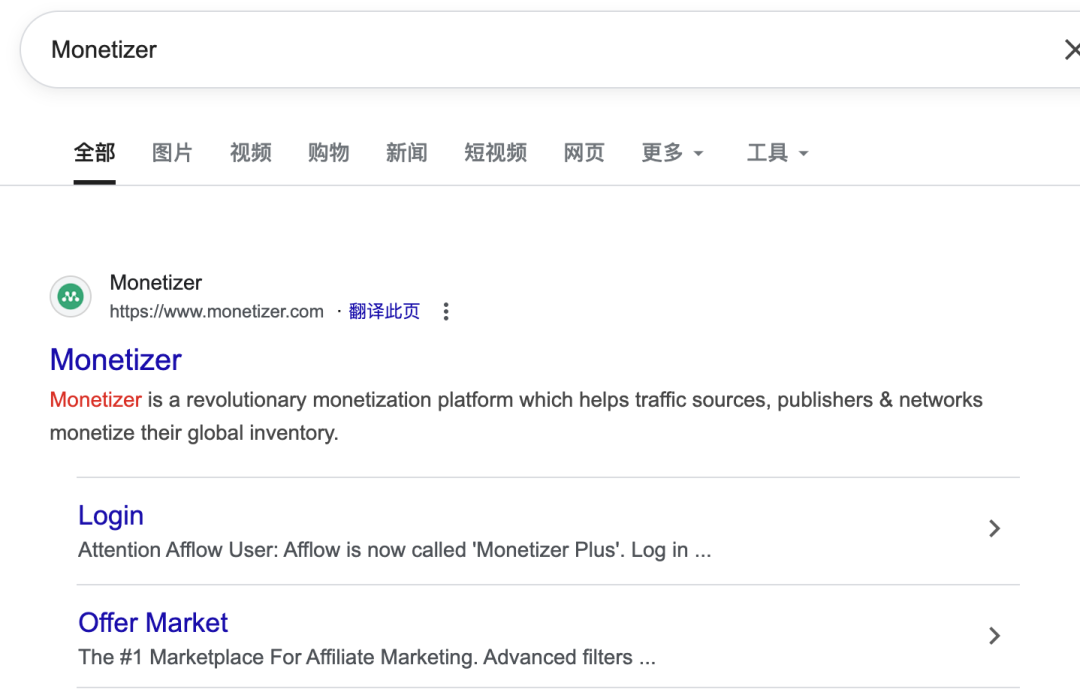Click the https://www.monetizer.com URL text

click(x=216, y=312)
